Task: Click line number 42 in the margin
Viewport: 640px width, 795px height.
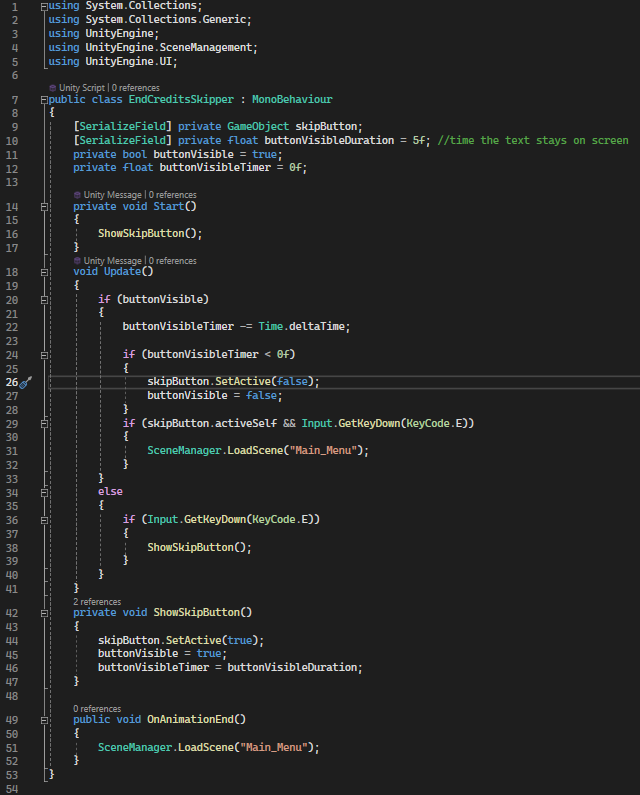Action: [12, 613]
